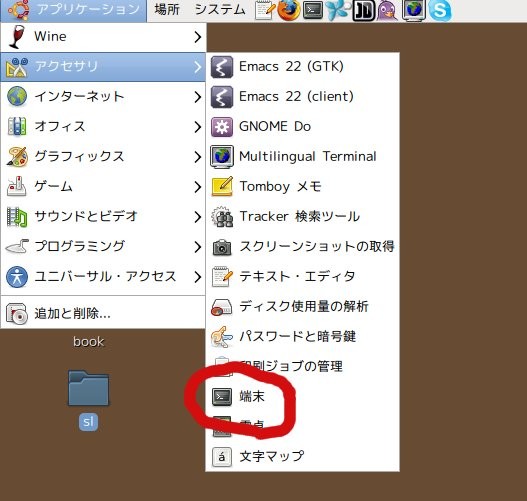Launch Emacs 22 (client)

(x=302, y=96)
